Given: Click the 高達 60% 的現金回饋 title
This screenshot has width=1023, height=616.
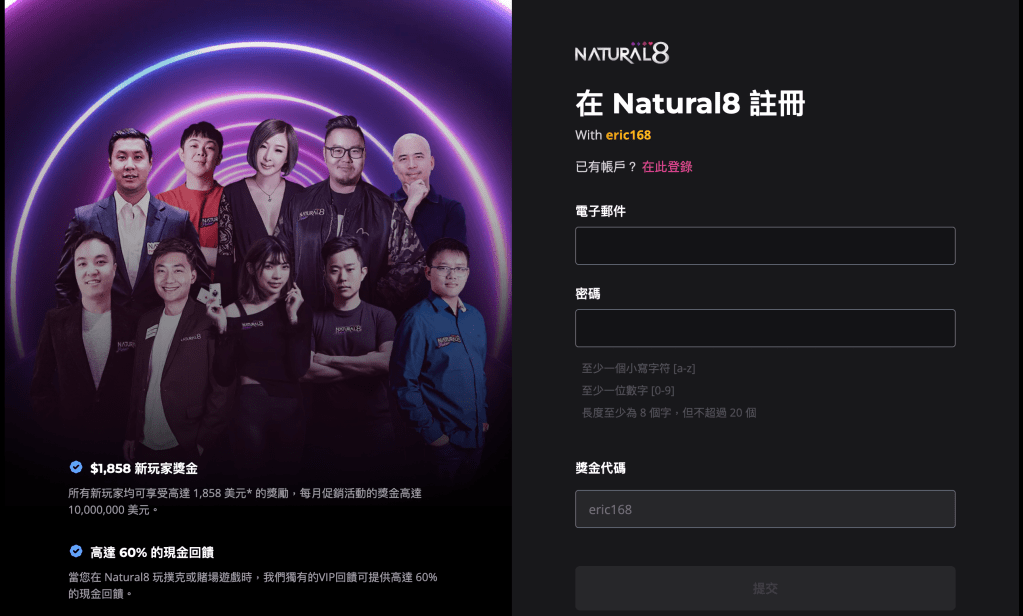Looking at the screenshot, I should 152,553.
